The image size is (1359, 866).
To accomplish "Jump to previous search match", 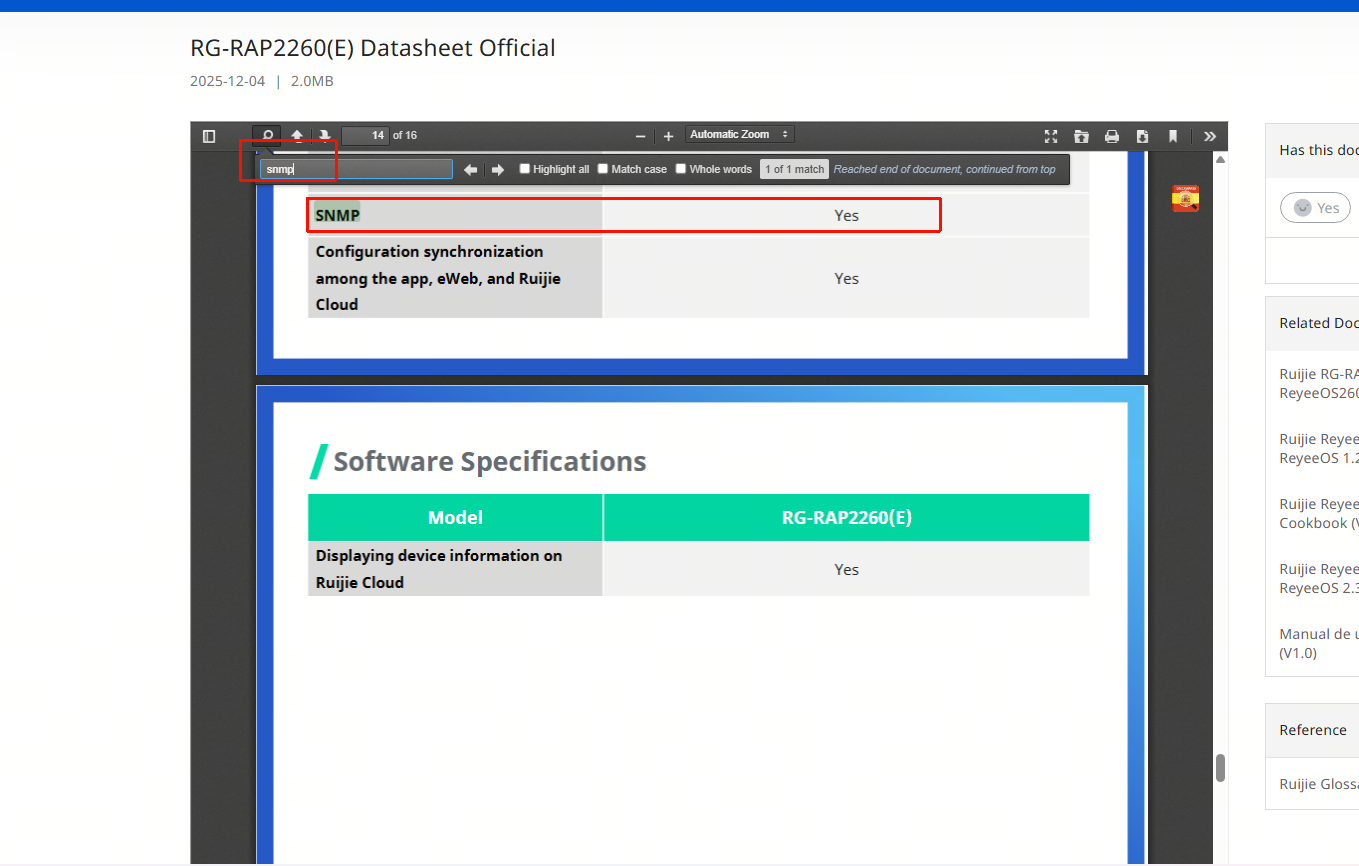I will pyautogui.click(x=470, y=170).
